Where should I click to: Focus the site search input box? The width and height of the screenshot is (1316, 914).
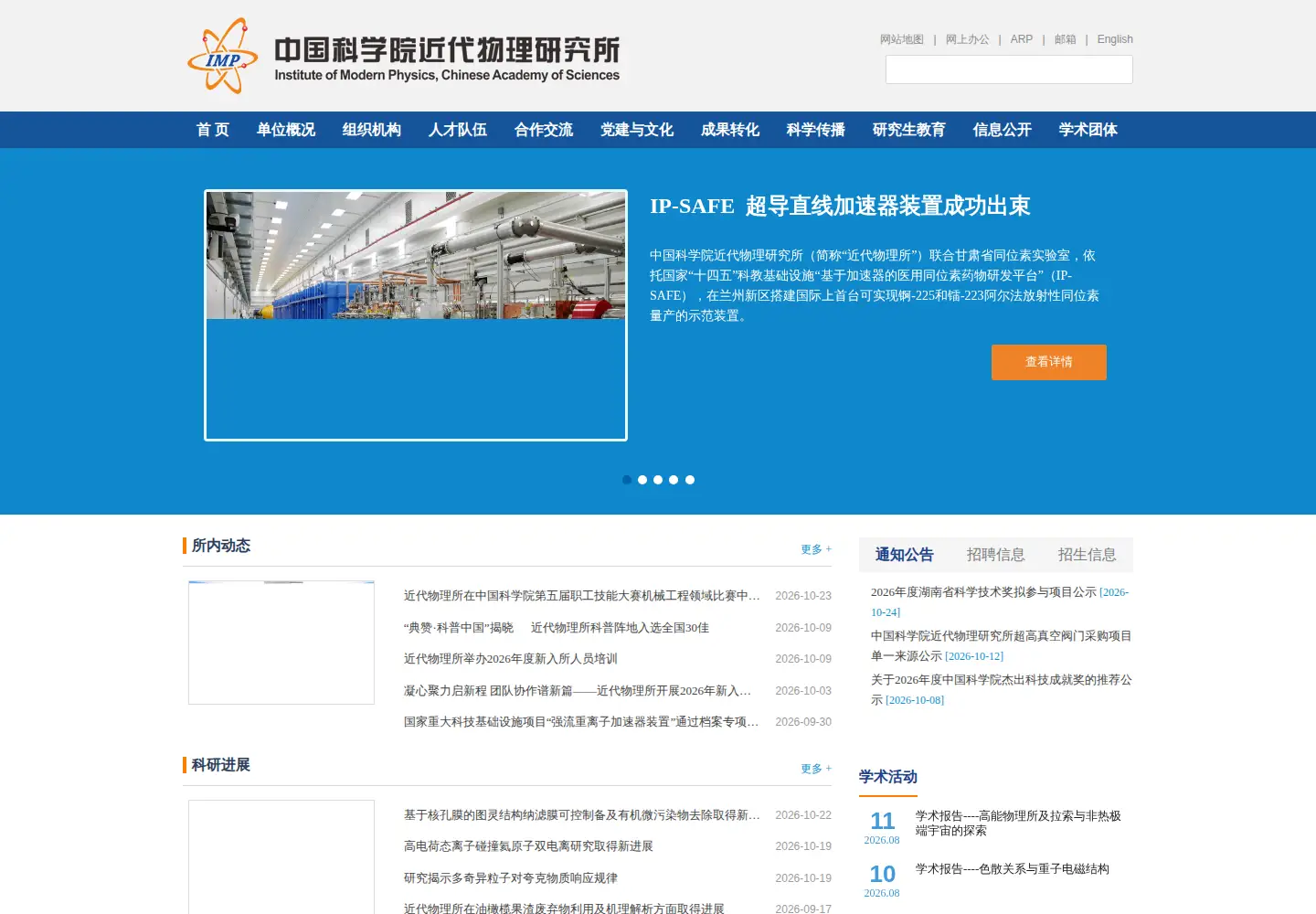[x=1009, y=69]
